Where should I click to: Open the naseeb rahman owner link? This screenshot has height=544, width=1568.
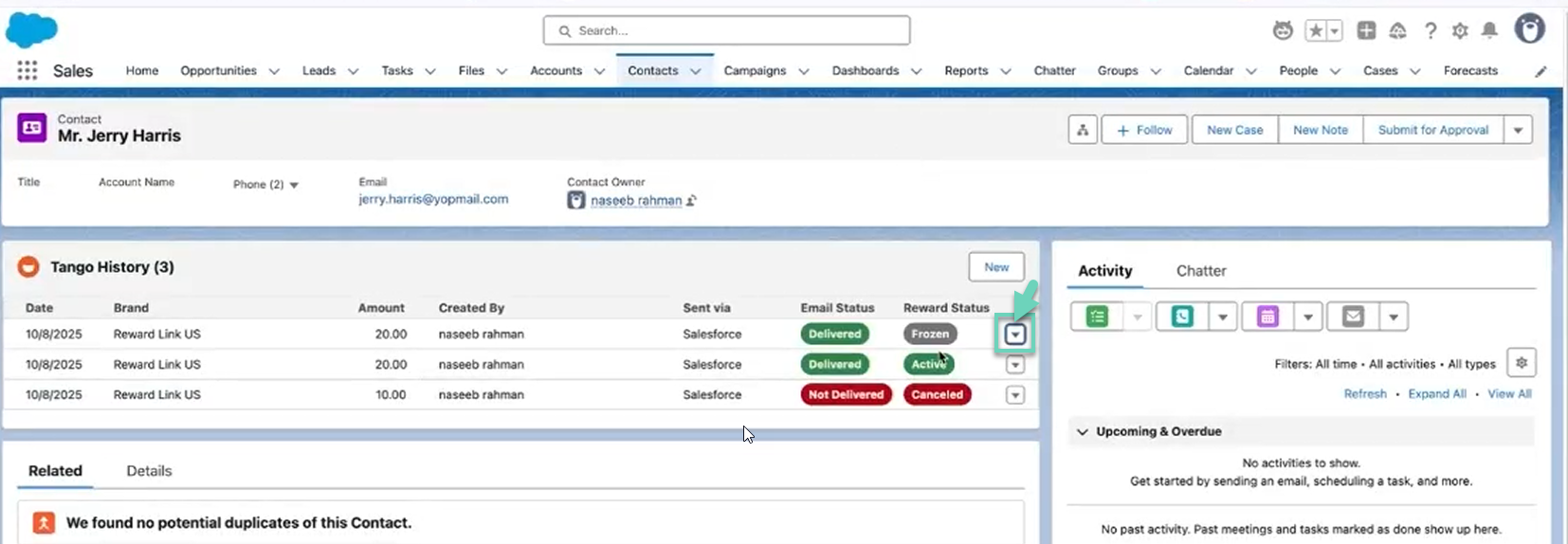(636, 201)
